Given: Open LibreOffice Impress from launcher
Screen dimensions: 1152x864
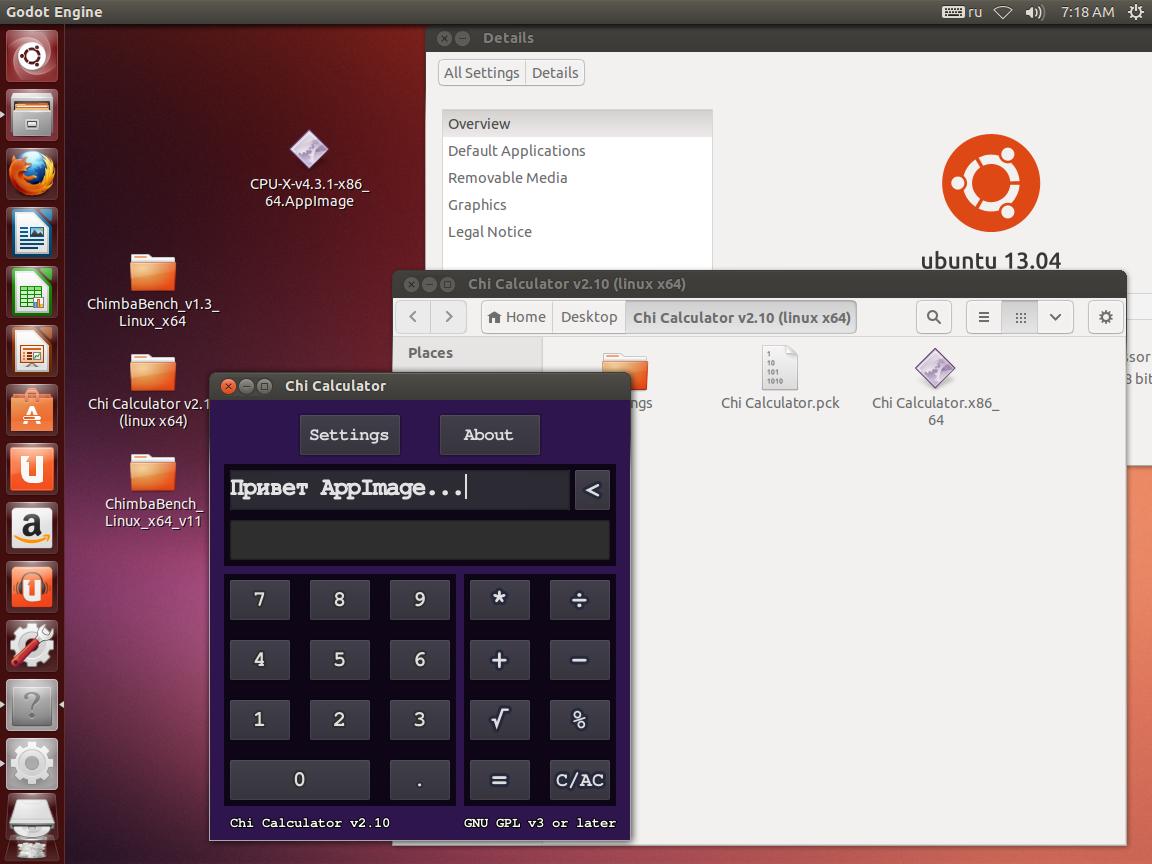Looking at the screenshot, I should (32, 351).
